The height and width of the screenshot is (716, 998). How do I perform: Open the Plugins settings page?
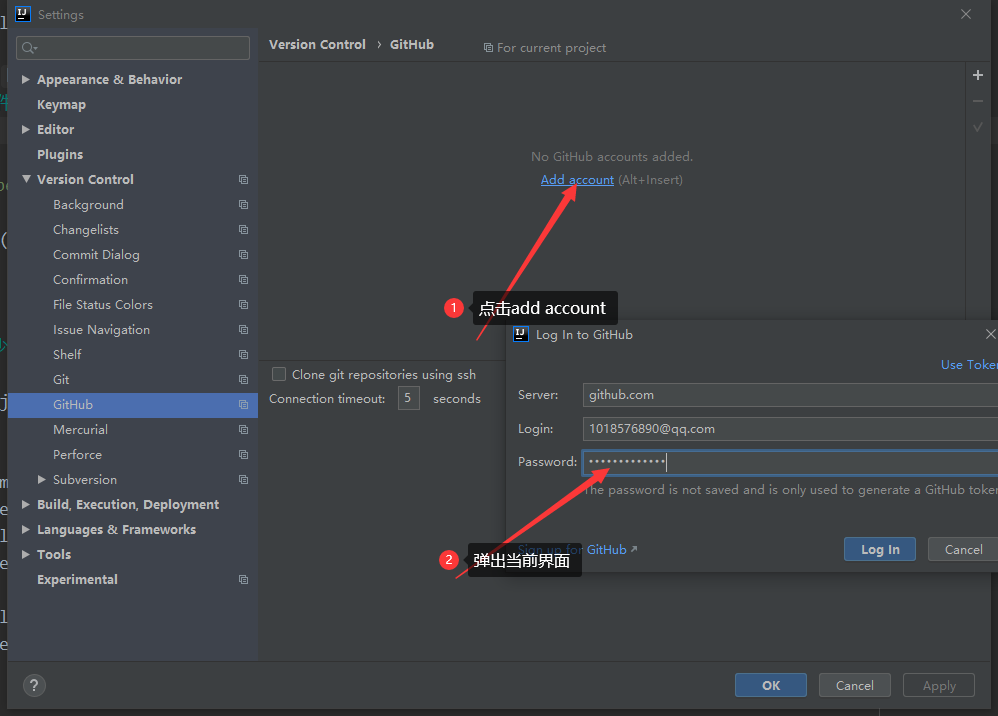[x=60, y=155]
